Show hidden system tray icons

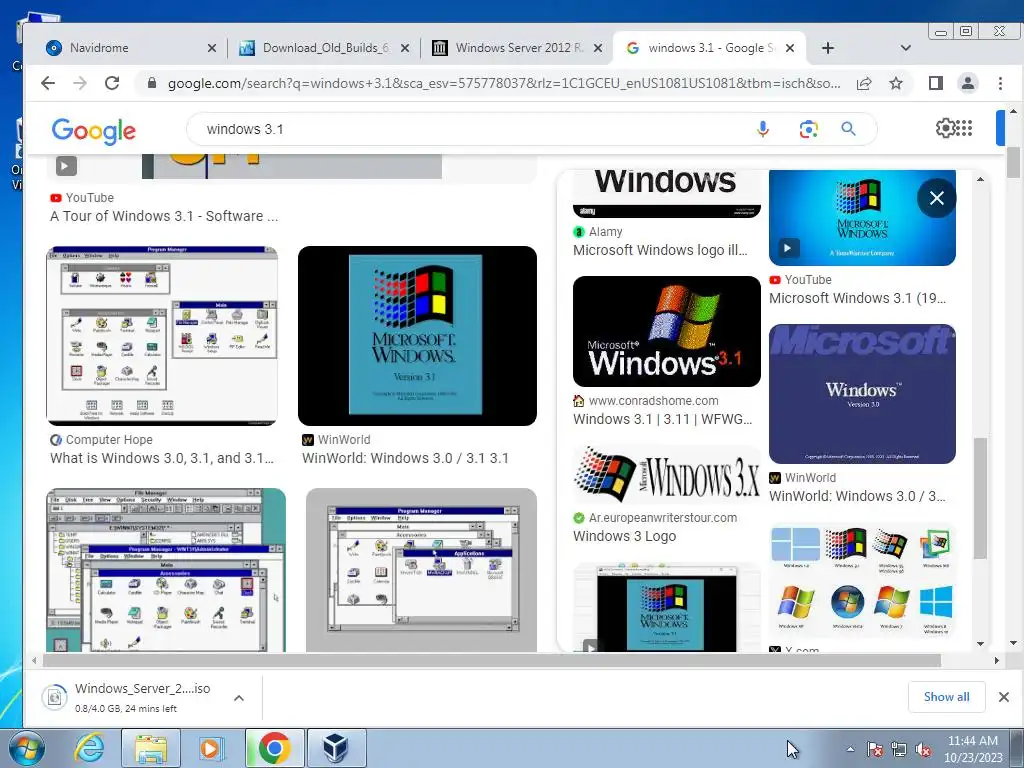[x=850, y=750]
